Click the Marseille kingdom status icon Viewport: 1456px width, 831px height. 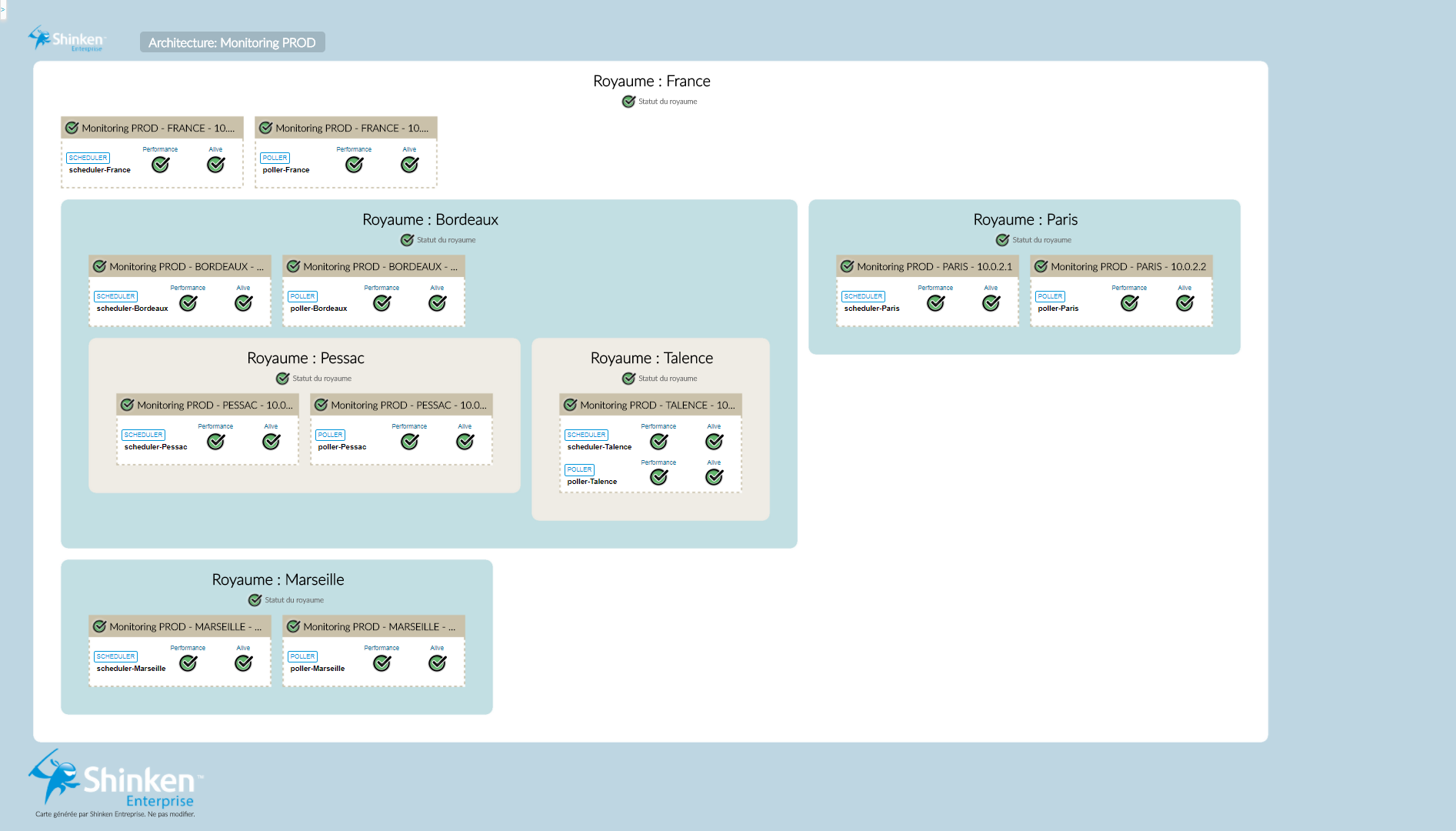[255, 600]
